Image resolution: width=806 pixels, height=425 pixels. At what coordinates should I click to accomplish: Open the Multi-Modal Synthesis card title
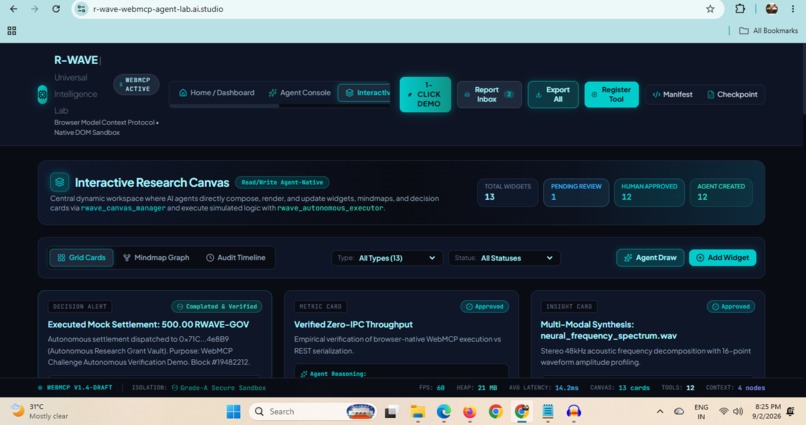coord(609,330)
